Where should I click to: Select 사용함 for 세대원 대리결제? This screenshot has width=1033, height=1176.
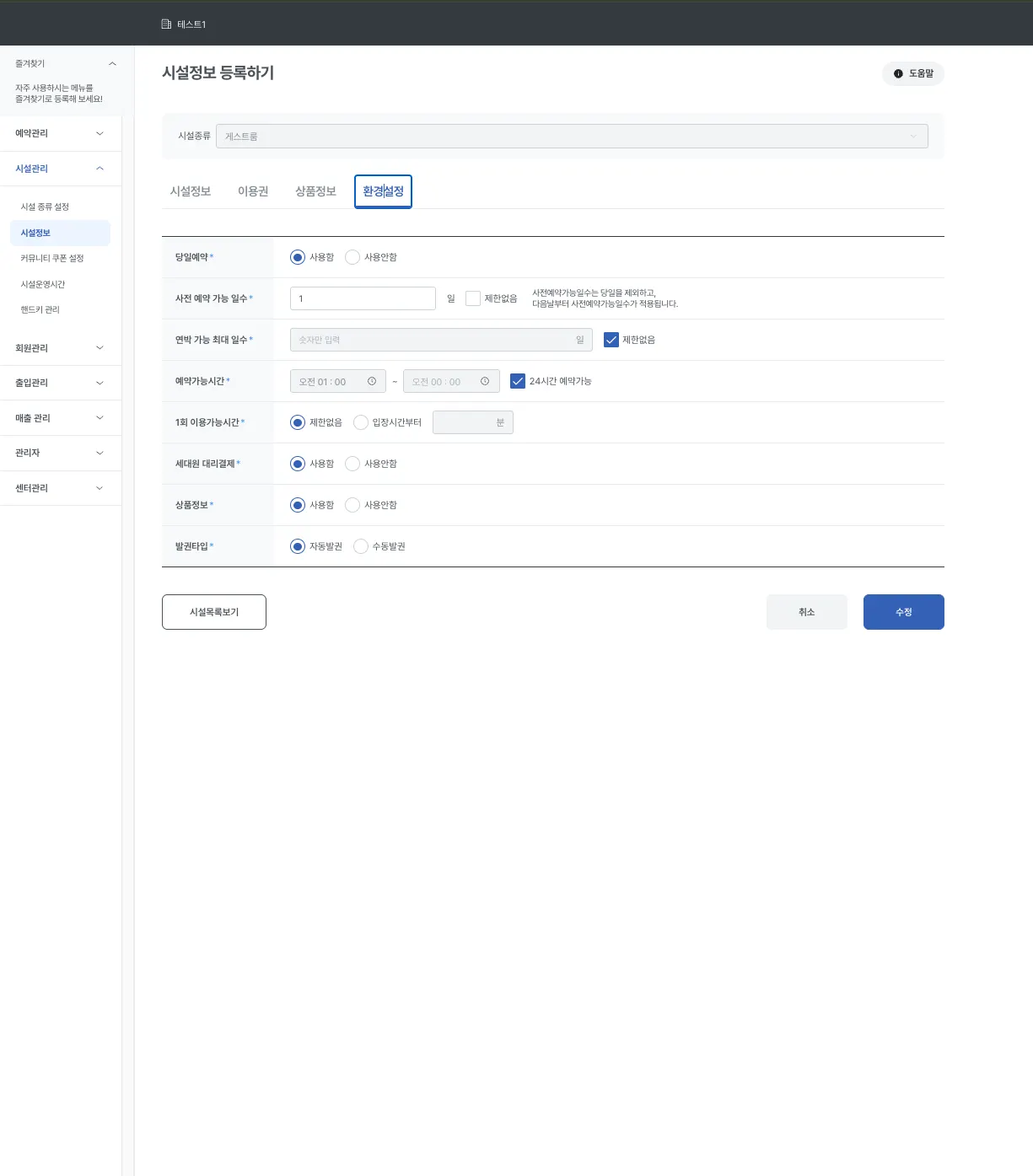tap(298, 464)
